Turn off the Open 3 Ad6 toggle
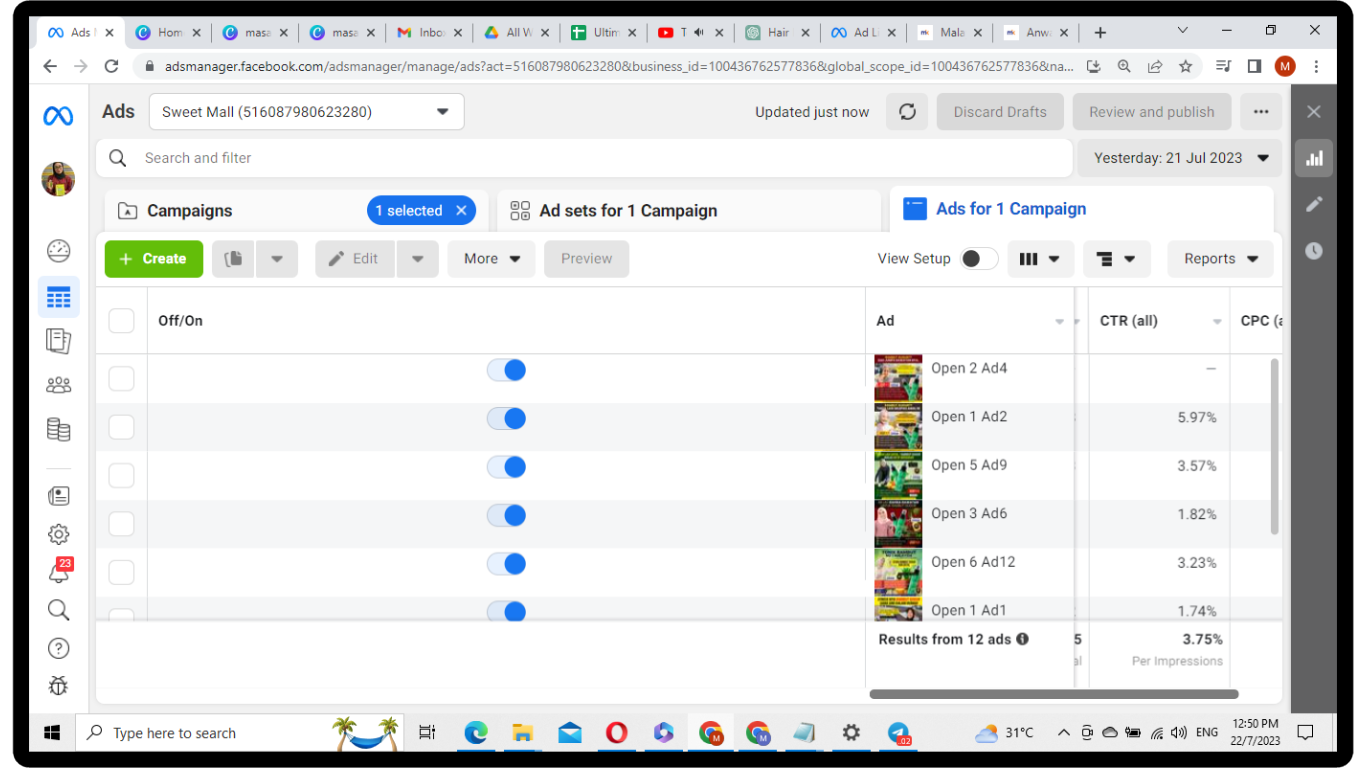This screenshot has height=768, width=1366. (507, 515)
